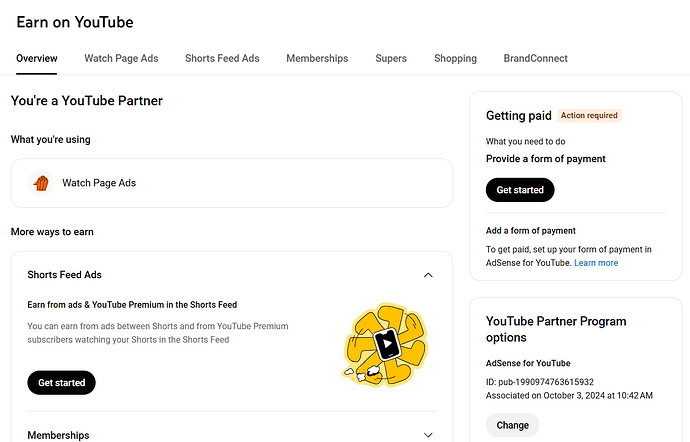Viewport: 690px width, 442px height.
Task: Expand the Memberships section chevron
Action: tap(428, 435)
